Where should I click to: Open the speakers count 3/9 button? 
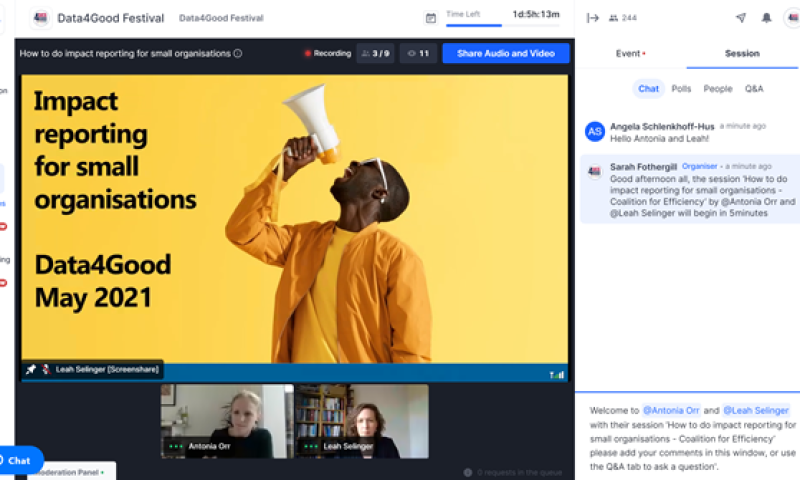pos(375,54)
